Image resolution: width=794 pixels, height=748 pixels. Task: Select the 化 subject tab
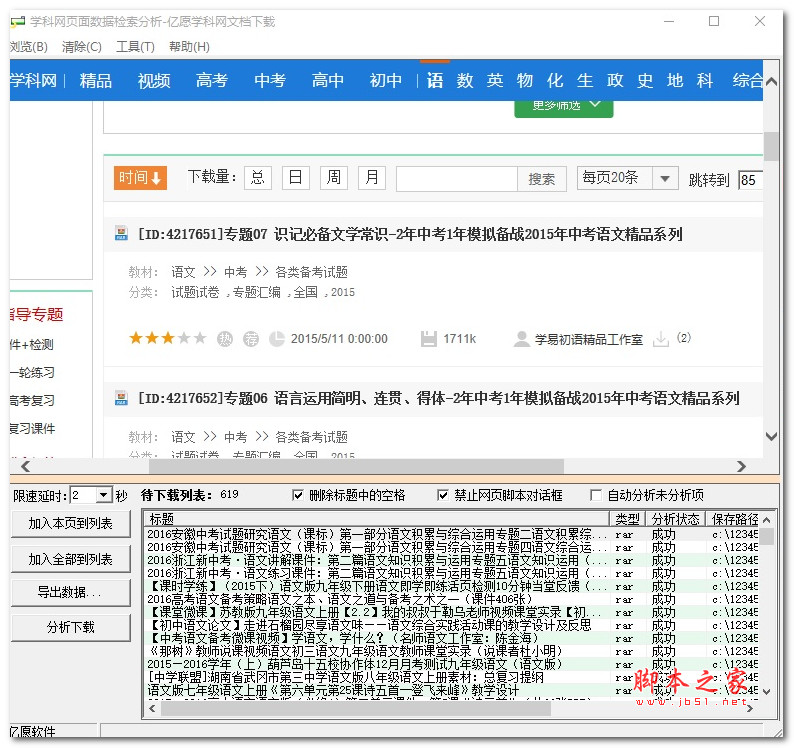click(x=555, y=81)
